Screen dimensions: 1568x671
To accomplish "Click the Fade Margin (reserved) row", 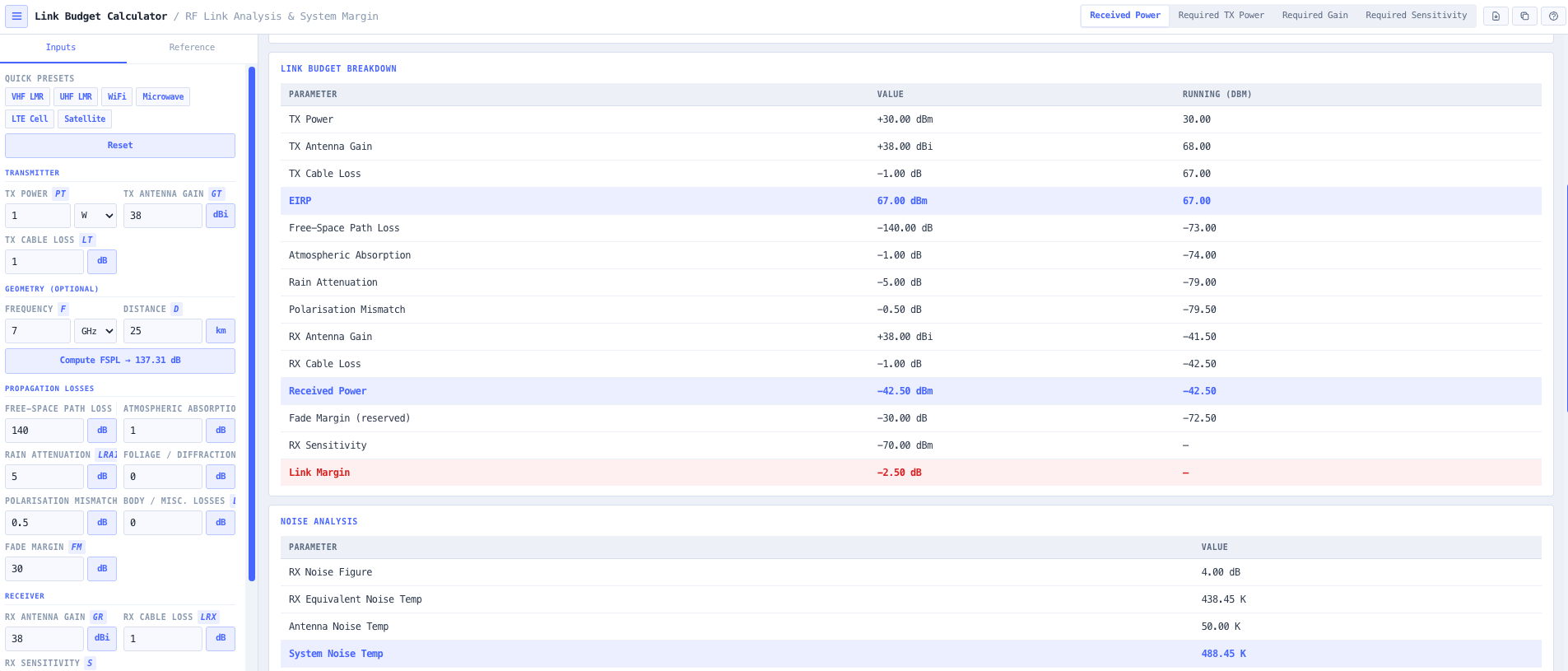I will click(911, 418).
